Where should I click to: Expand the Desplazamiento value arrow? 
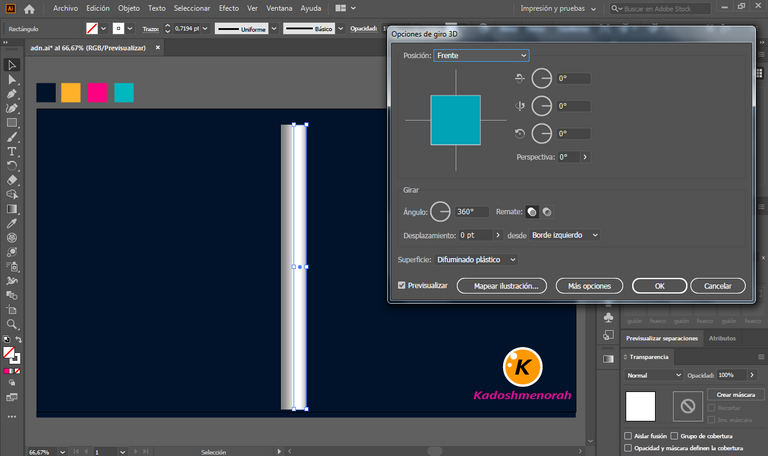tap(498, 235)
